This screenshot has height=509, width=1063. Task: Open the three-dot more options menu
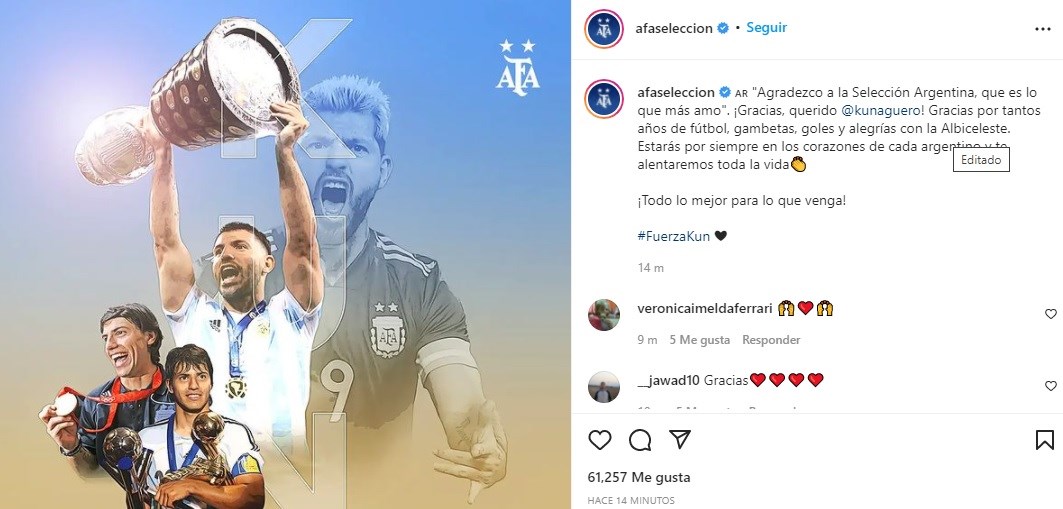point(1042,29)
